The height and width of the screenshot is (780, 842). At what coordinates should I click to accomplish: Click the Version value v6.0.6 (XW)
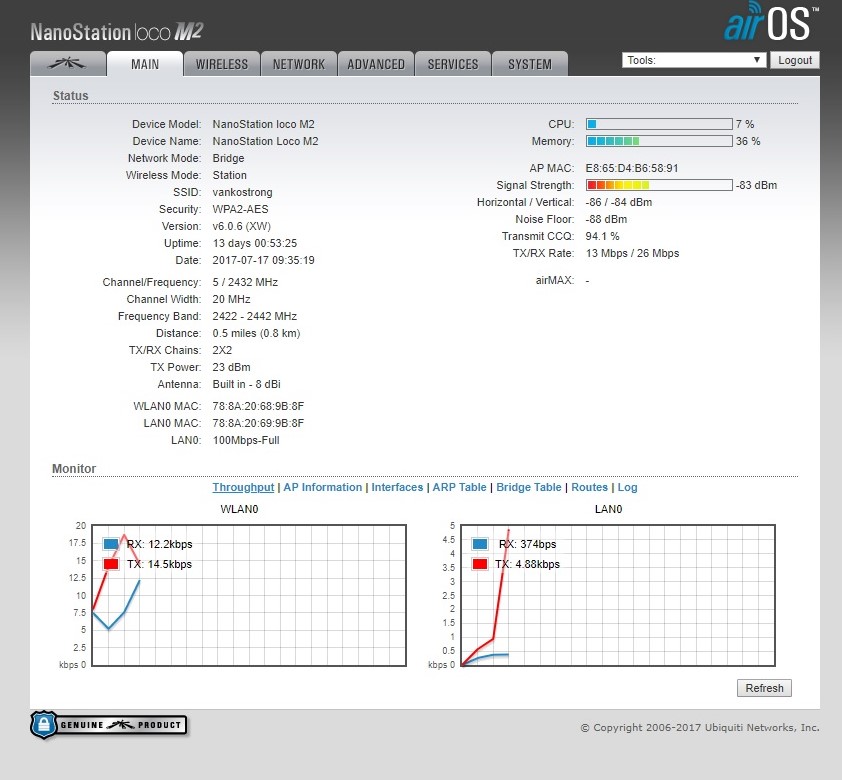(242, 226)
